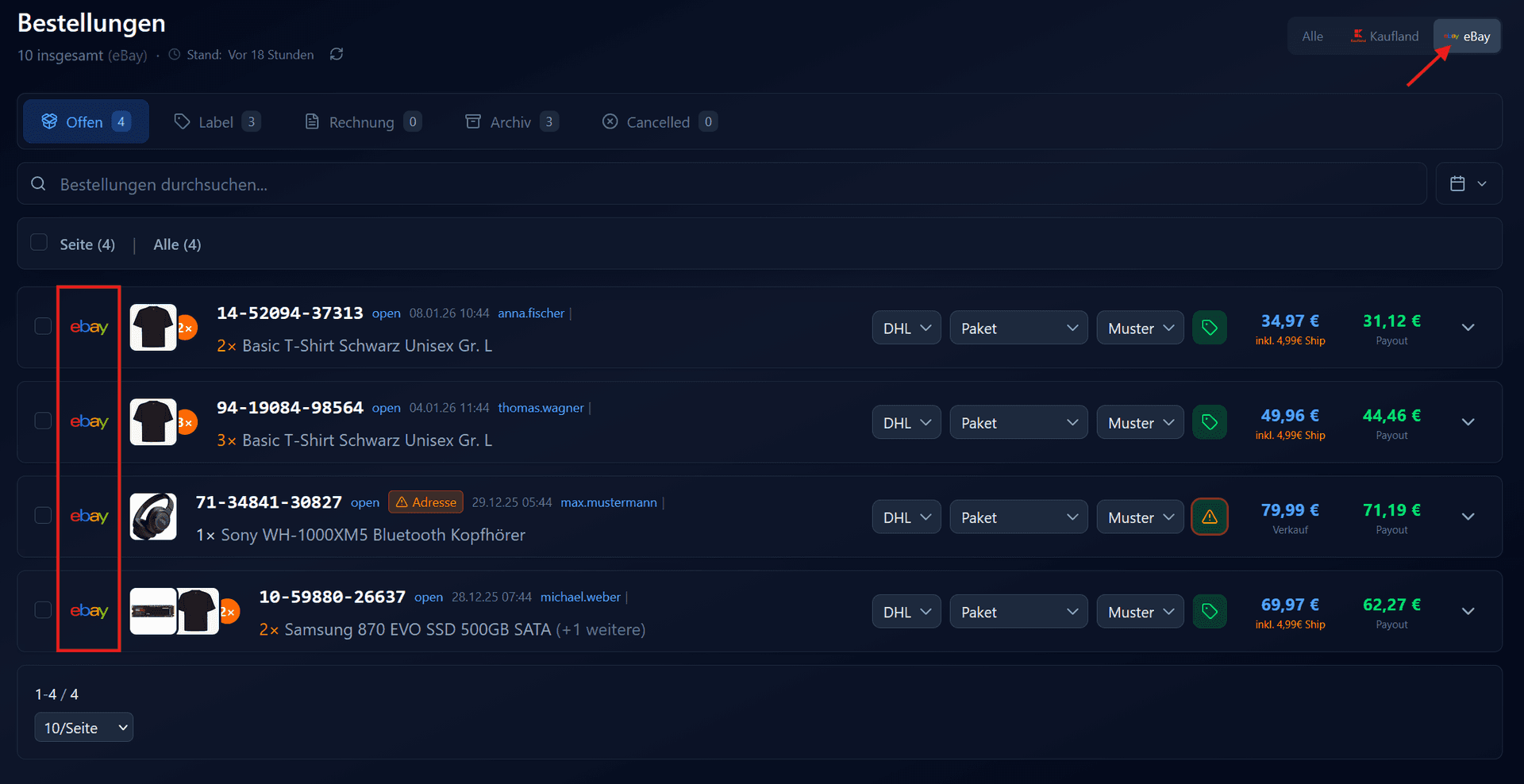Click the shipping label icon on order 10-59880-26637
The image size is (1524, 784).
(1209, 611)
